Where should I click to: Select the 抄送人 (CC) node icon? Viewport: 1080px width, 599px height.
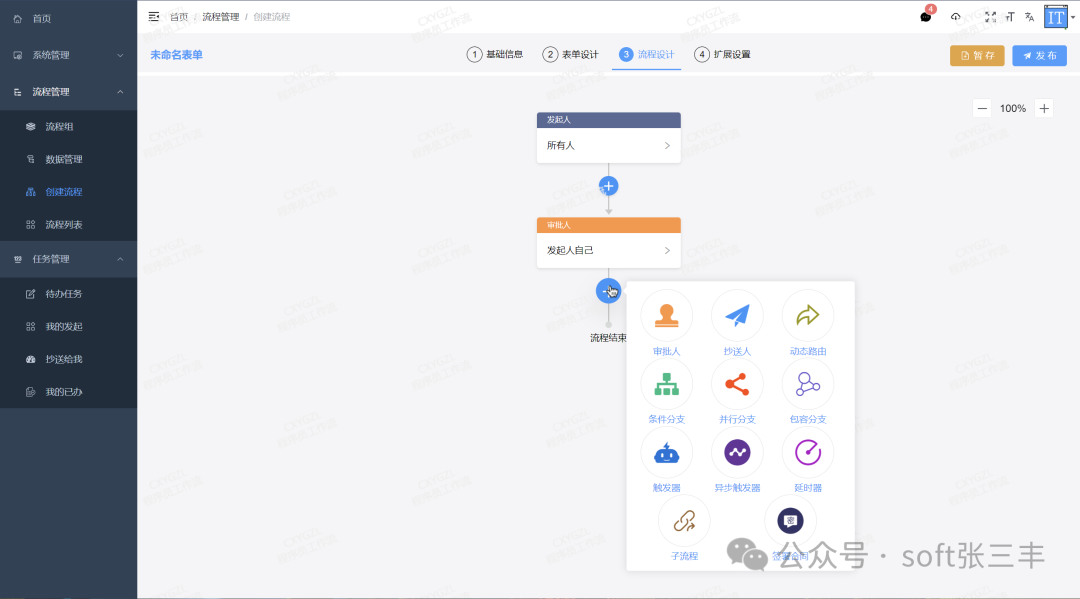click(x=737, y=314)
